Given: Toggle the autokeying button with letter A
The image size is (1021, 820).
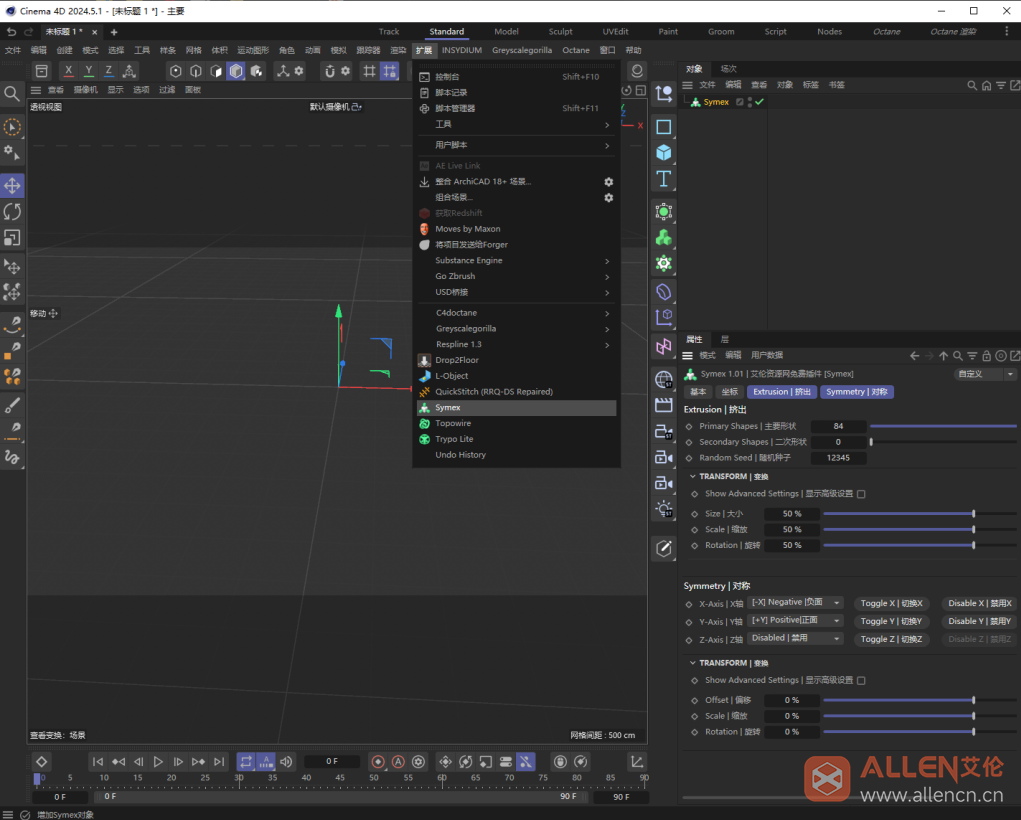Looking at the screenshot, I should [398, 761].
